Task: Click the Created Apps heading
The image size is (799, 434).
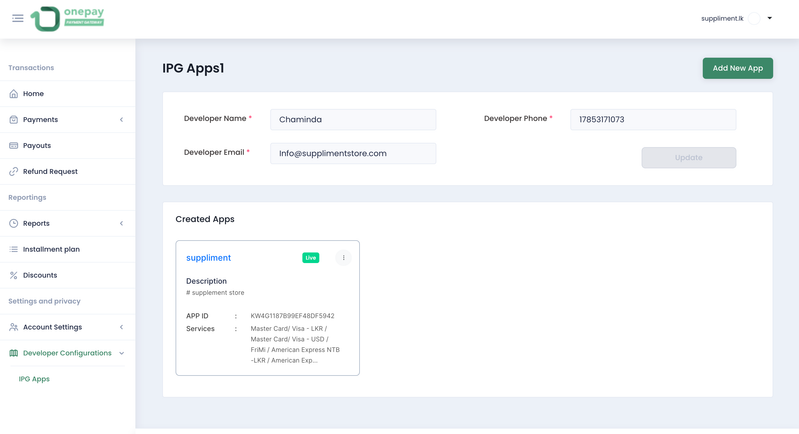Action: [x=205, y=219]
